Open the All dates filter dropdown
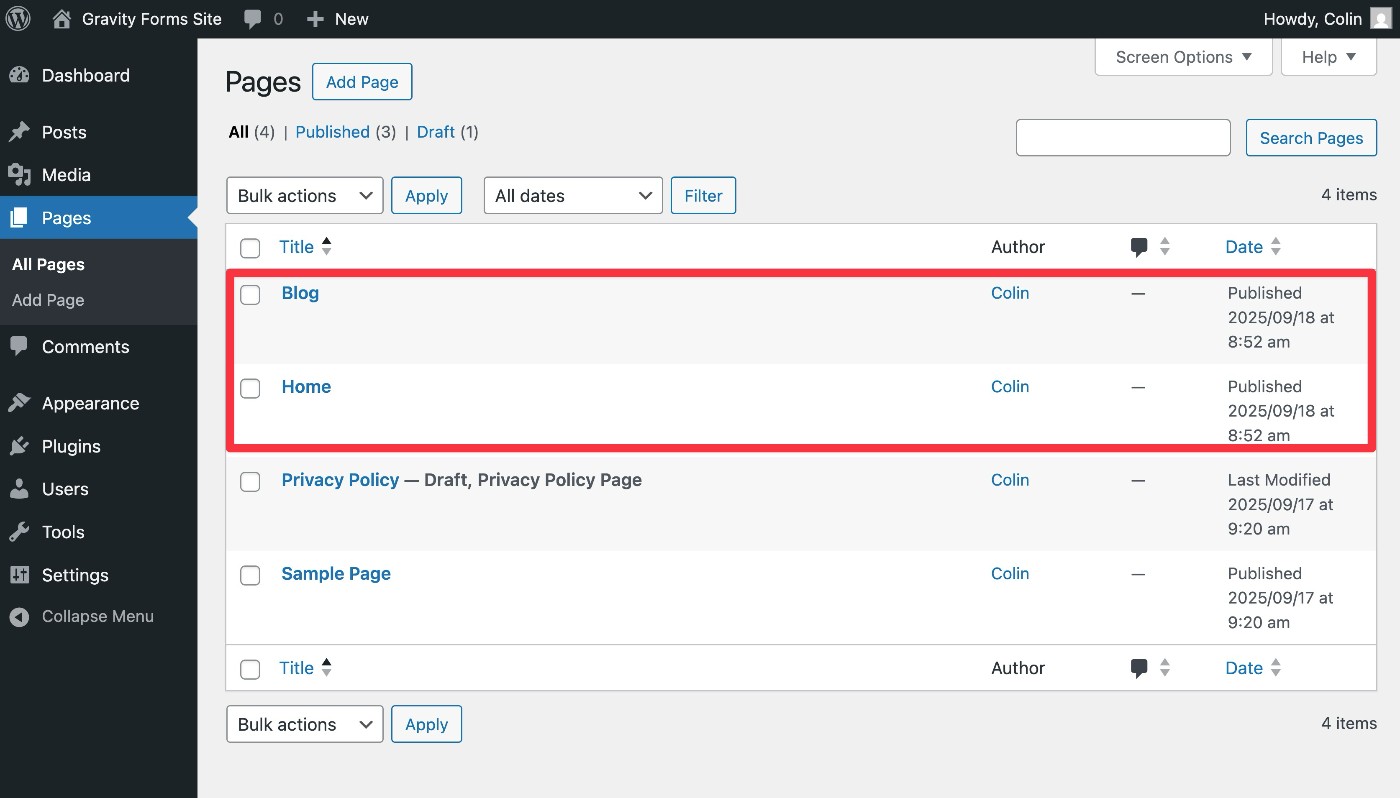The height and width of the screenshot is (798, 1400). (x=572, y=195)
